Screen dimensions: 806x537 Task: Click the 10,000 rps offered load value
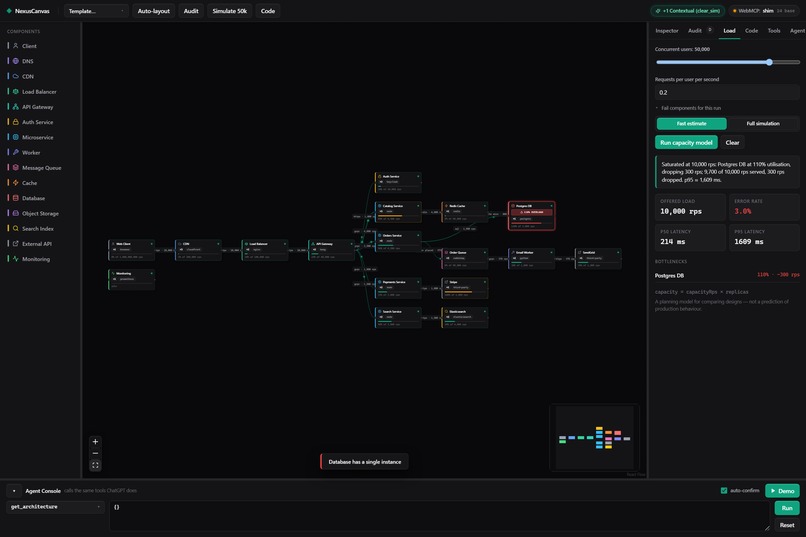[x=681, y=211]
